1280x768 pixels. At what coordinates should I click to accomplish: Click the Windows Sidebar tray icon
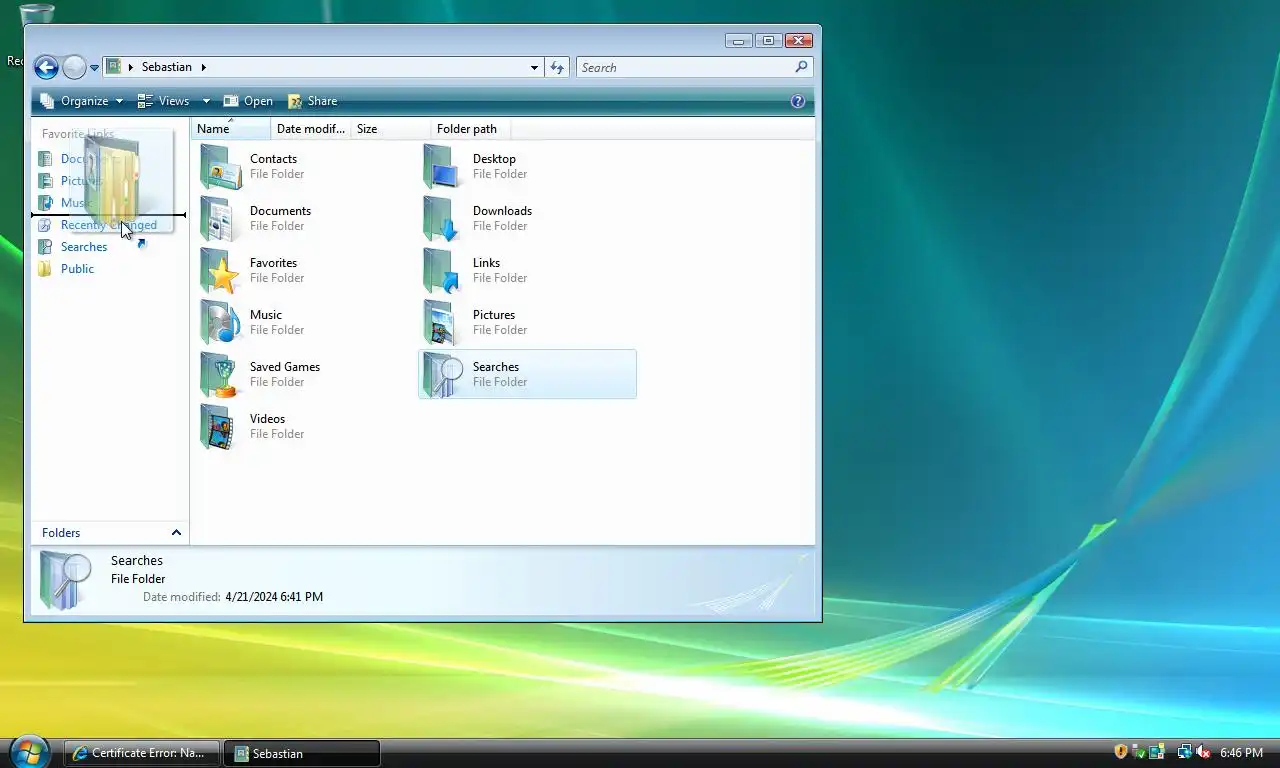click(1157, 752)
